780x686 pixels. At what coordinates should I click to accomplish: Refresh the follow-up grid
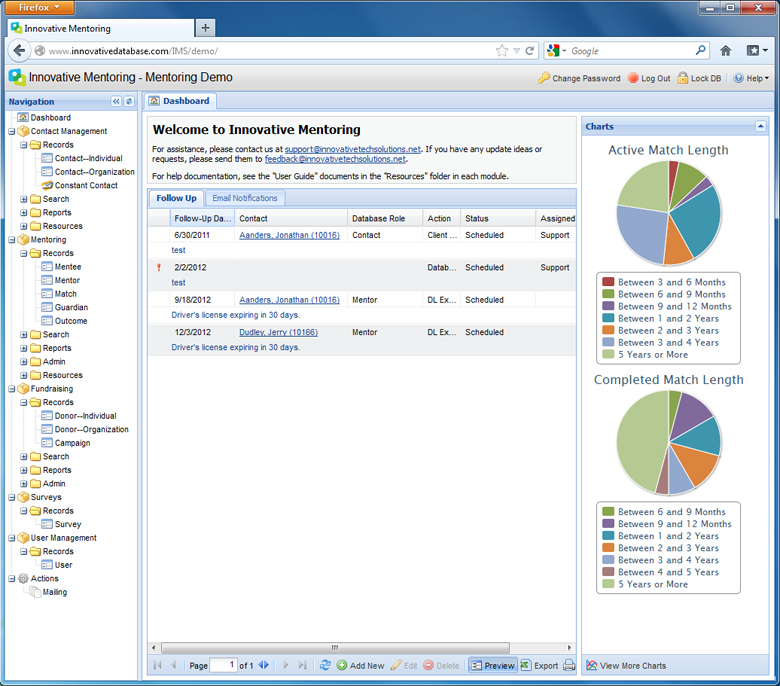click(325, 665)
